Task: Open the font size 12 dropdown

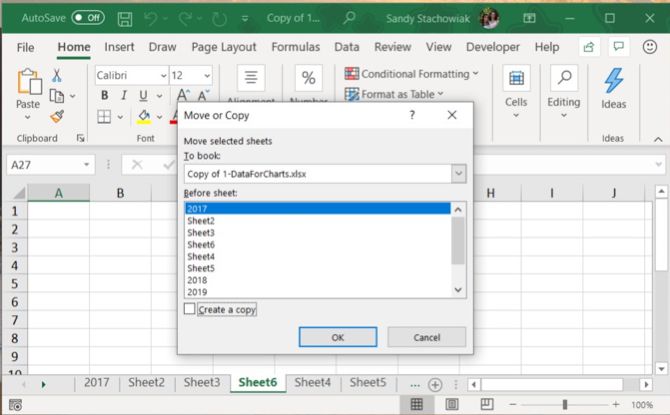Action: pos(207,76)
